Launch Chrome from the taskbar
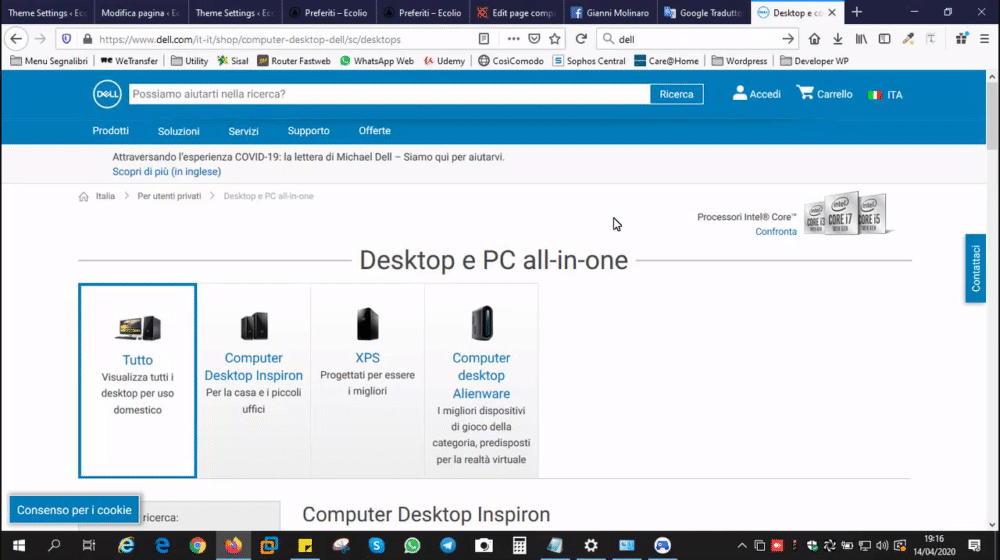 tap(198, 545)
